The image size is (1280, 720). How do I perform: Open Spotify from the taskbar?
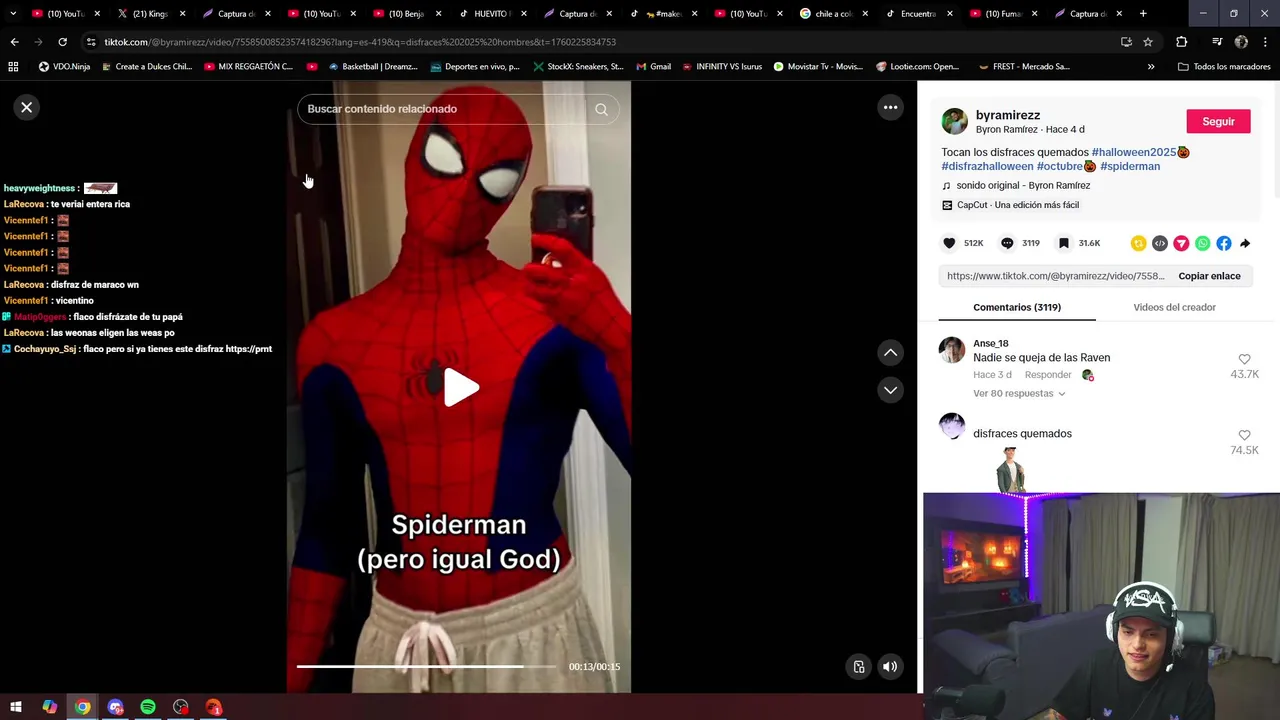click(148, 707)
